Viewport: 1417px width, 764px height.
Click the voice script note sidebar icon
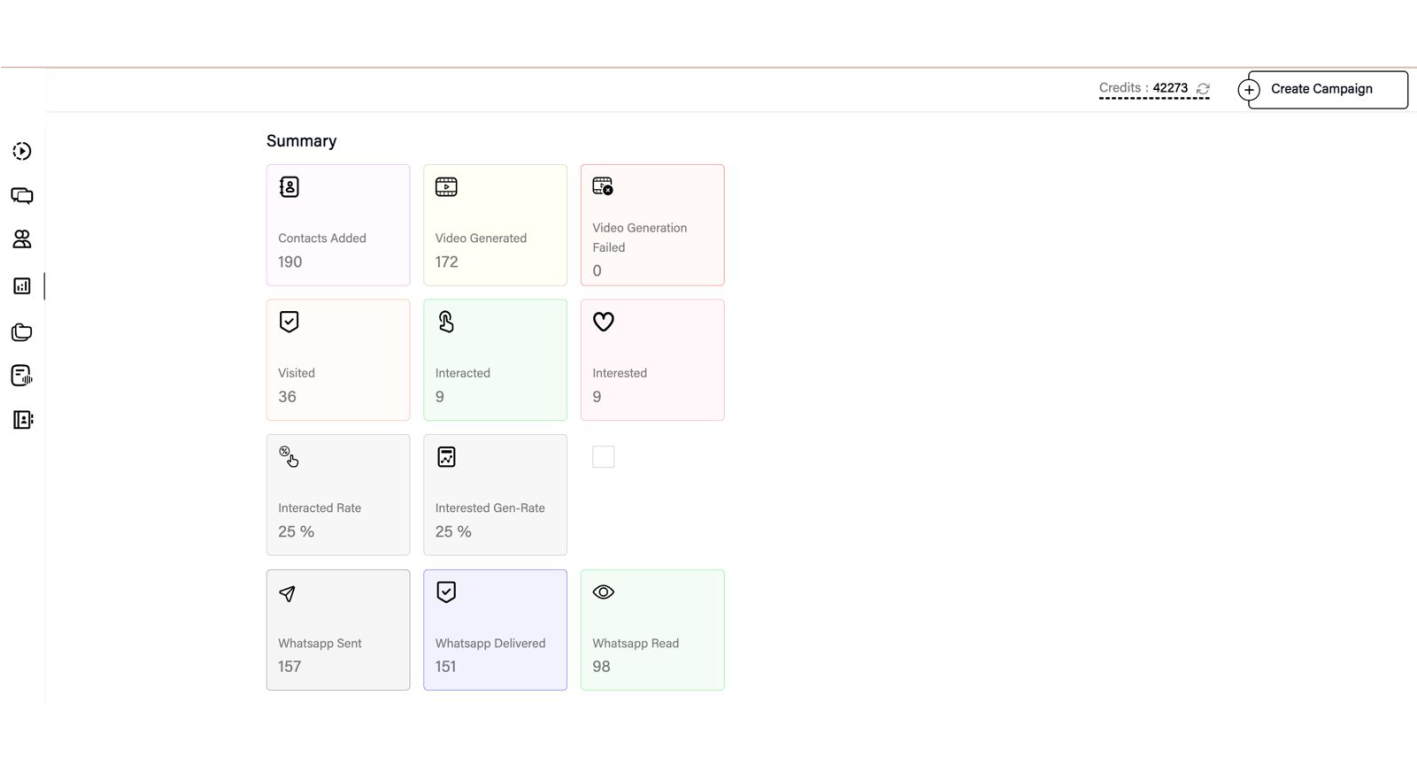coord(21,375)
